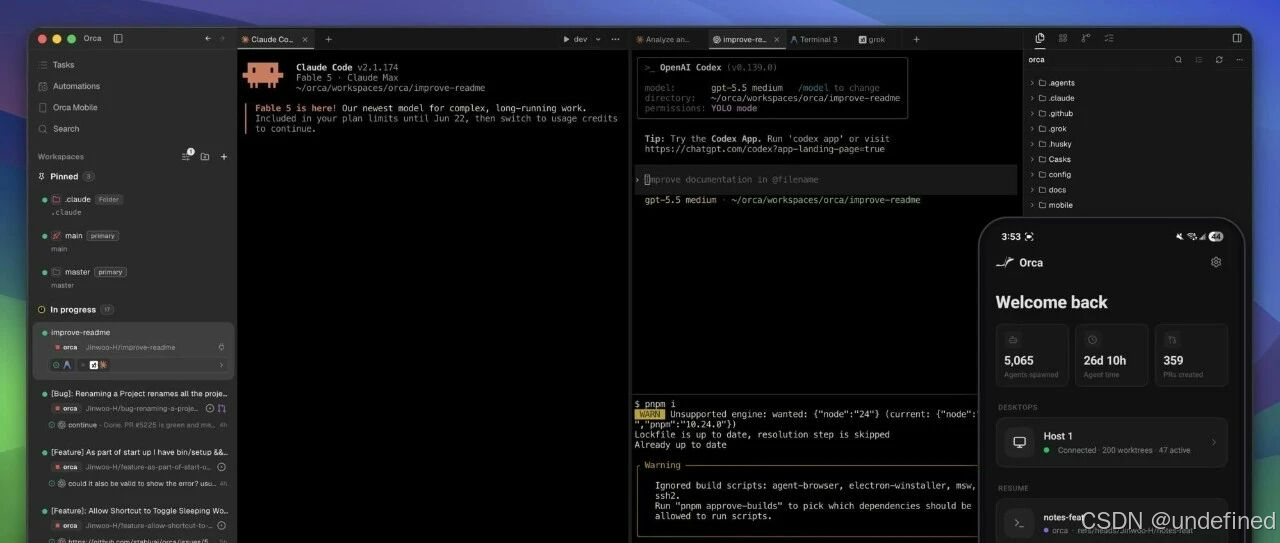
Task: Toggle the left sidebar panel icon
Action: 118,38
